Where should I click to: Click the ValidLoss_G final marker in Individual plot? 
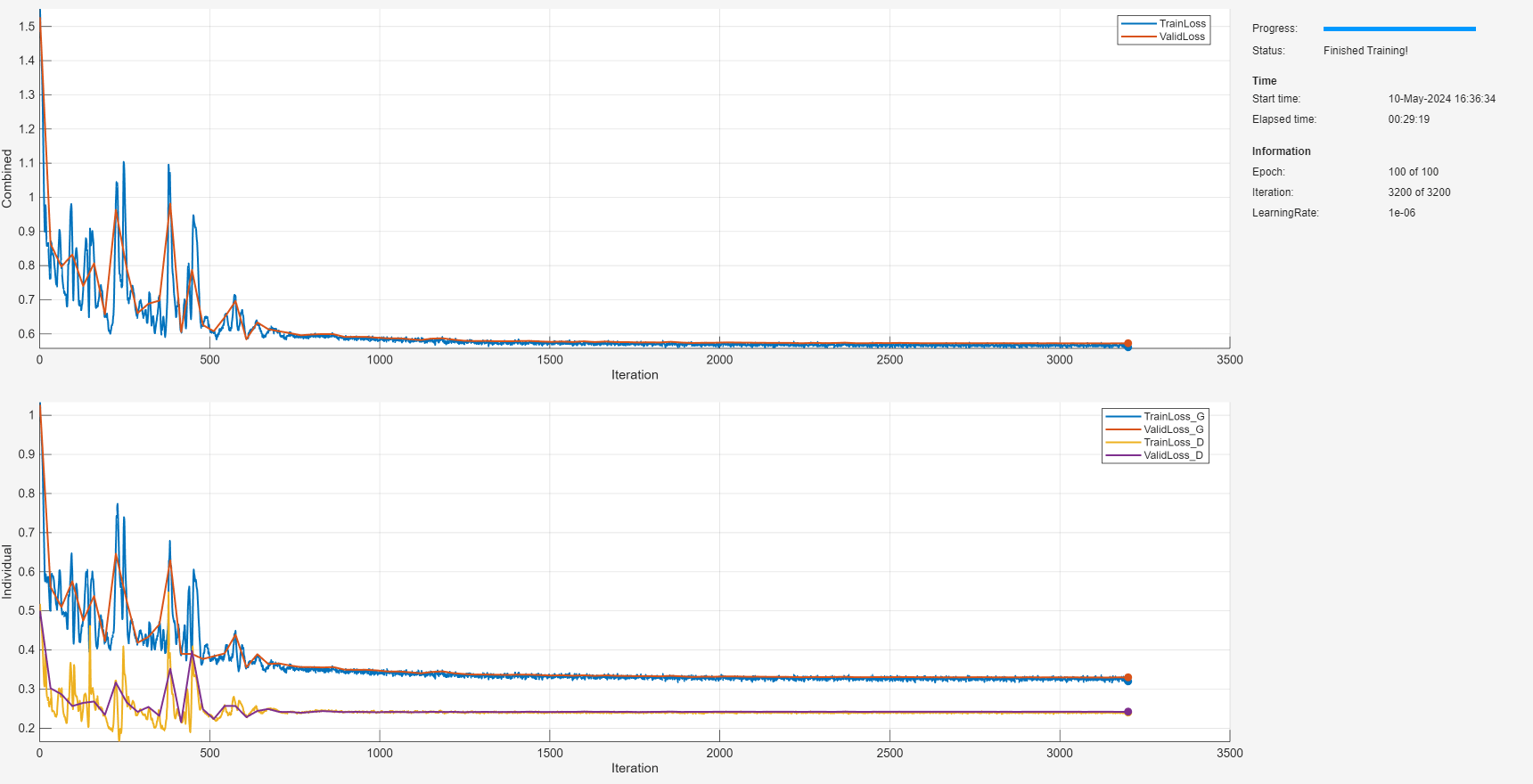(x=1127, y=678)
